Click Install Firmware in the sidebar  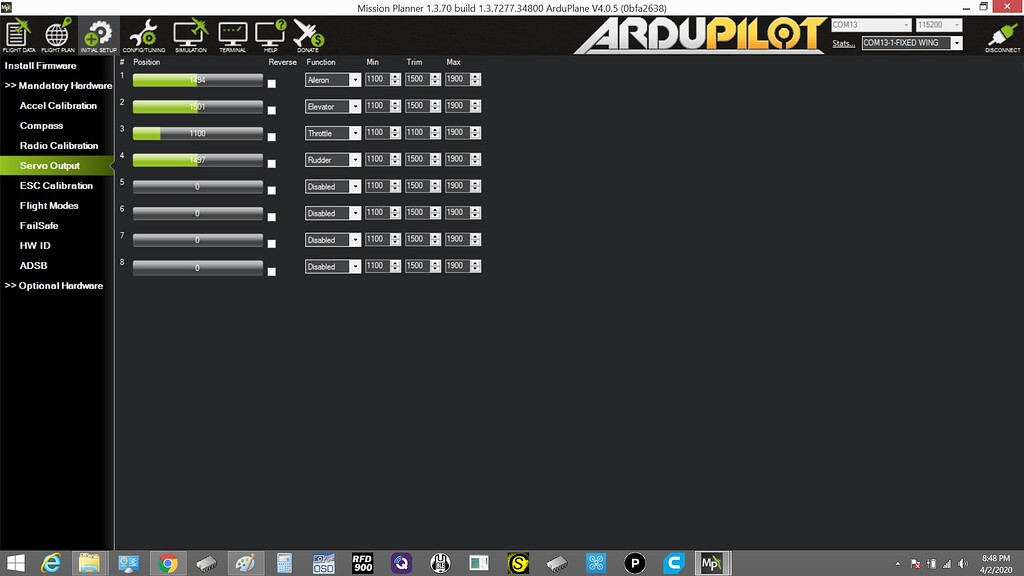click(40, 66)
